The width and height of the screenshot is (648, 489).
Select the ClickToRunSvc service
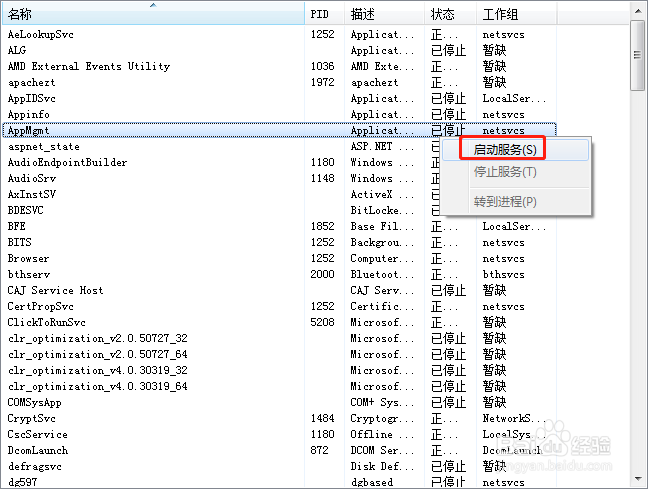tap(47, 322)
